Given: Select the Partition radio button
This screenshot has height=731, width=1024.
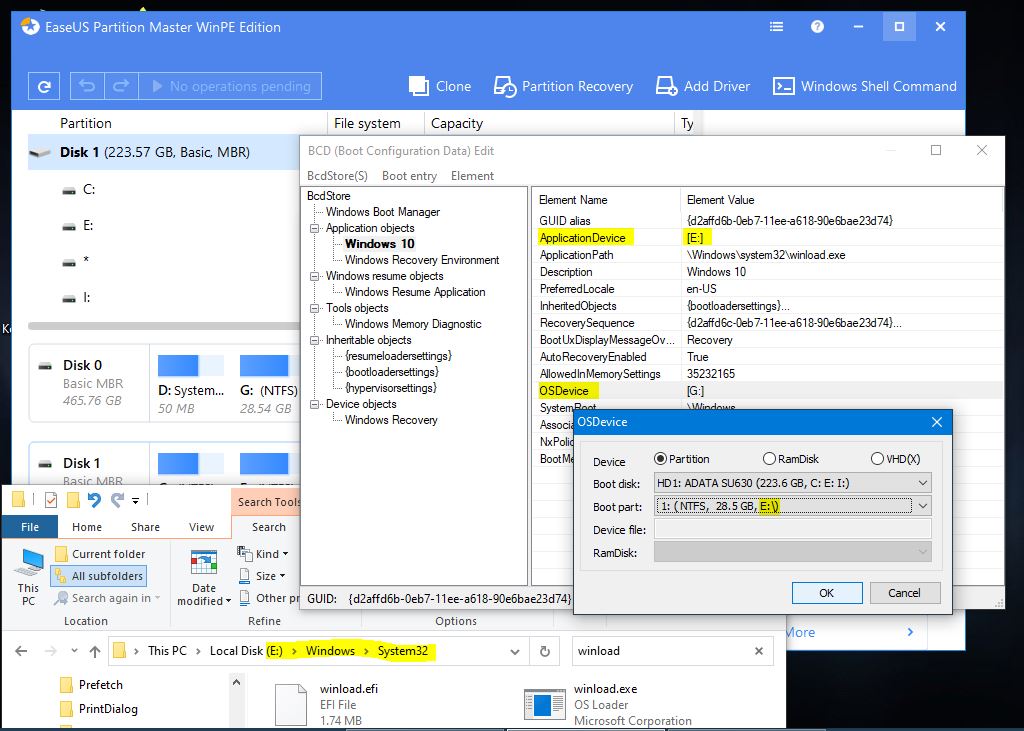Looking at the screenshot, I should (660, 459).
